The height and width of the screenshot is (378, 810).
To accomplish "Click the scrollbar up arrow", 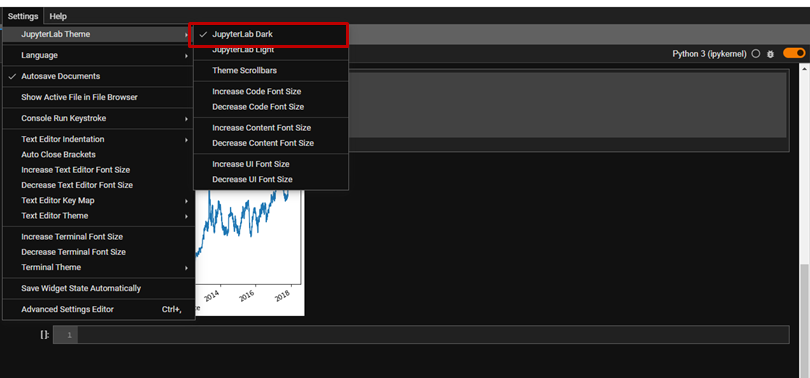I will (804, 68).
